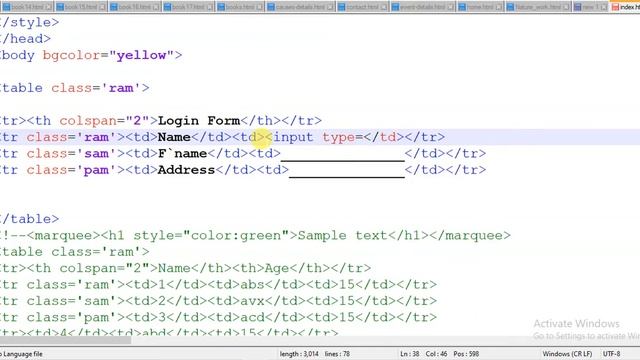
Task: Close the future_work.html tab
Action: tap(567, 7)
